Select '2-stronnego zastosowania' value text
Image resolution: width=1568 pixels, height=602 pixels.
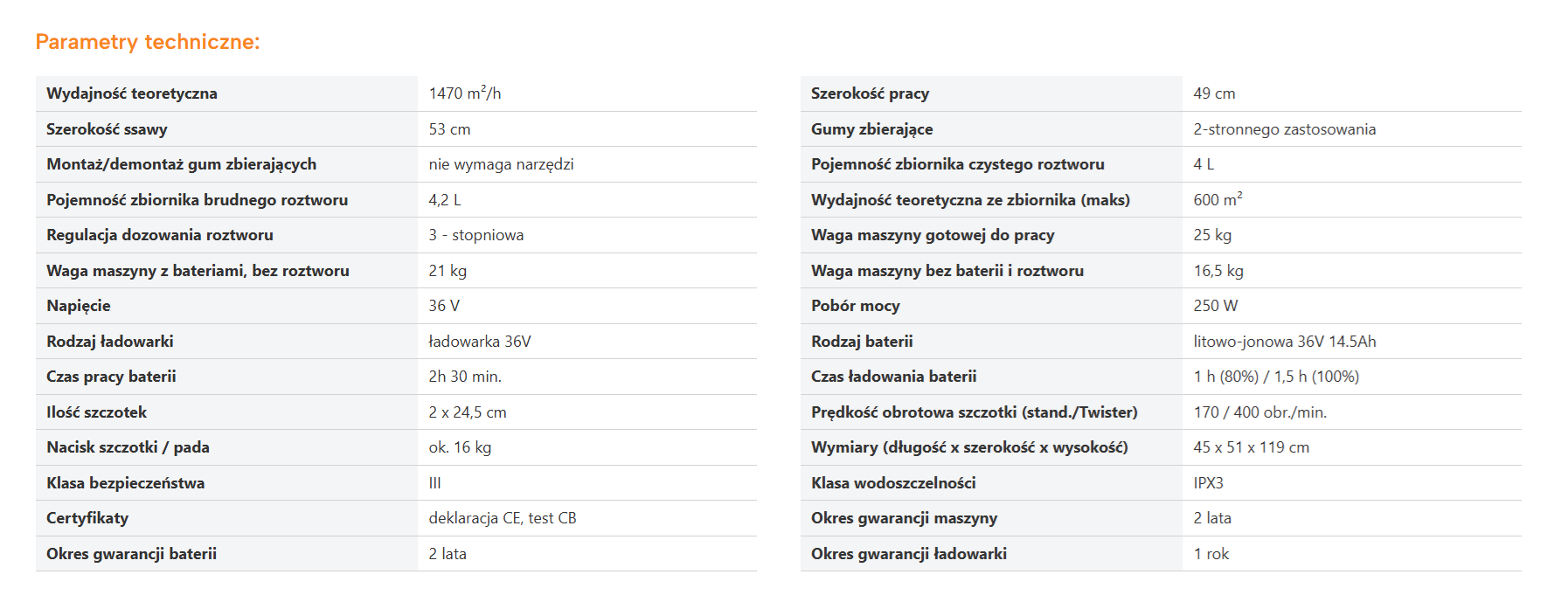[x=1285, y=129]
